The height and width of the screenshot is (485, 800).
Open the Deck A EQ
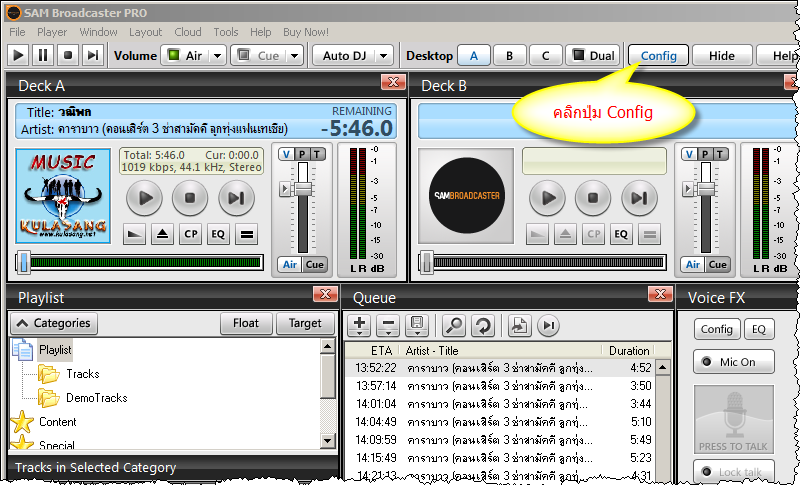tap(218, 234)
